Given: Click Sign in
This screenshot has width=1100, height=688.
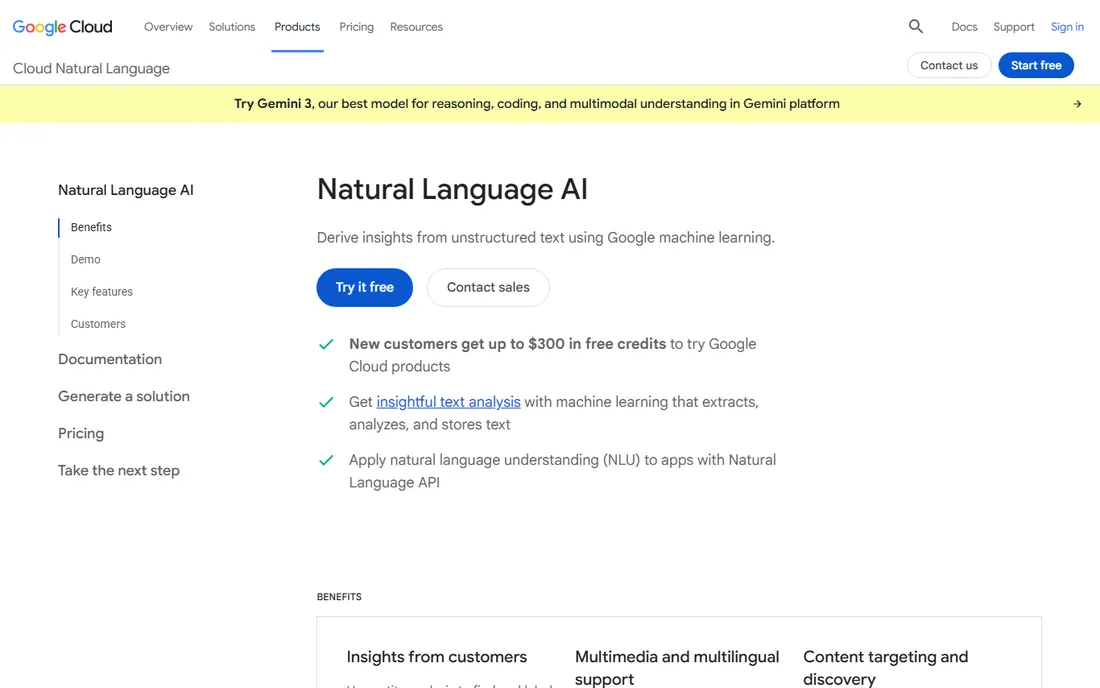Looking at the screenshot, I should [1067, 27].
